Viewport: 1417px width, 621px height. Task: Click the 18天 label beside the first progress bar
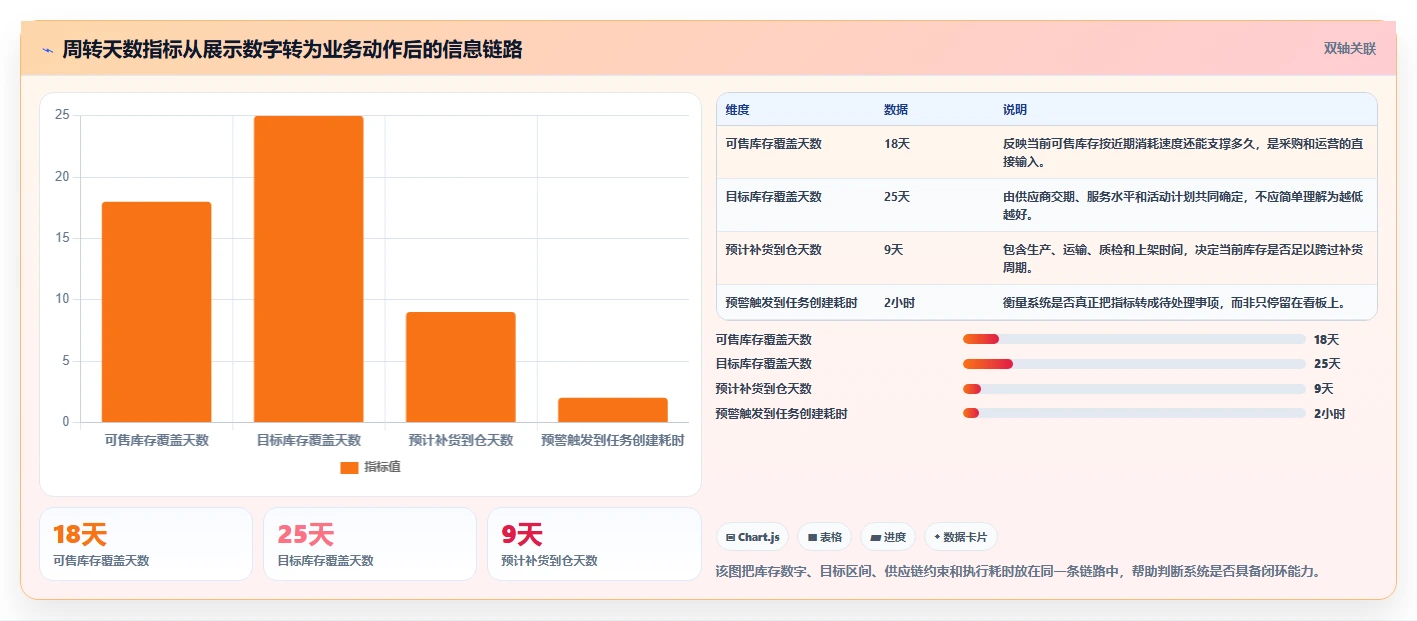coord(1326,340)
